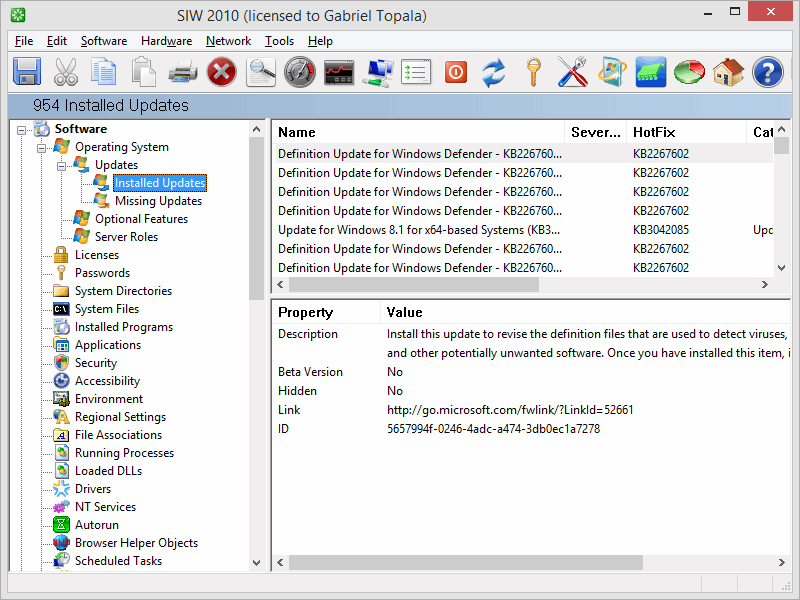This screenshot has height=600, width=800.
Task: Click the tree panel scroll down arrow
Action: [x=257, y=563]
